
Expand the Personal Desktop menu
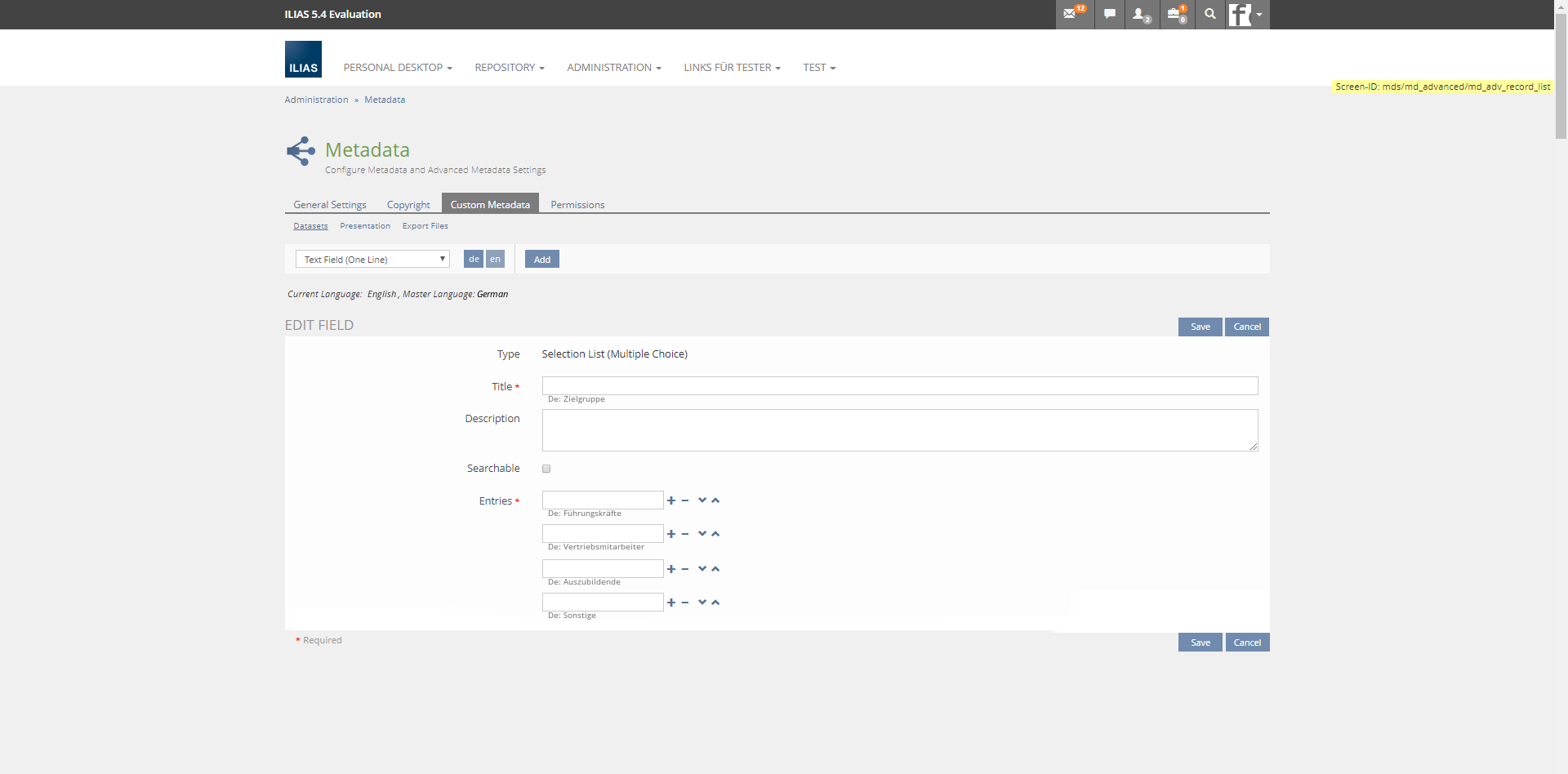pos(398,68)
